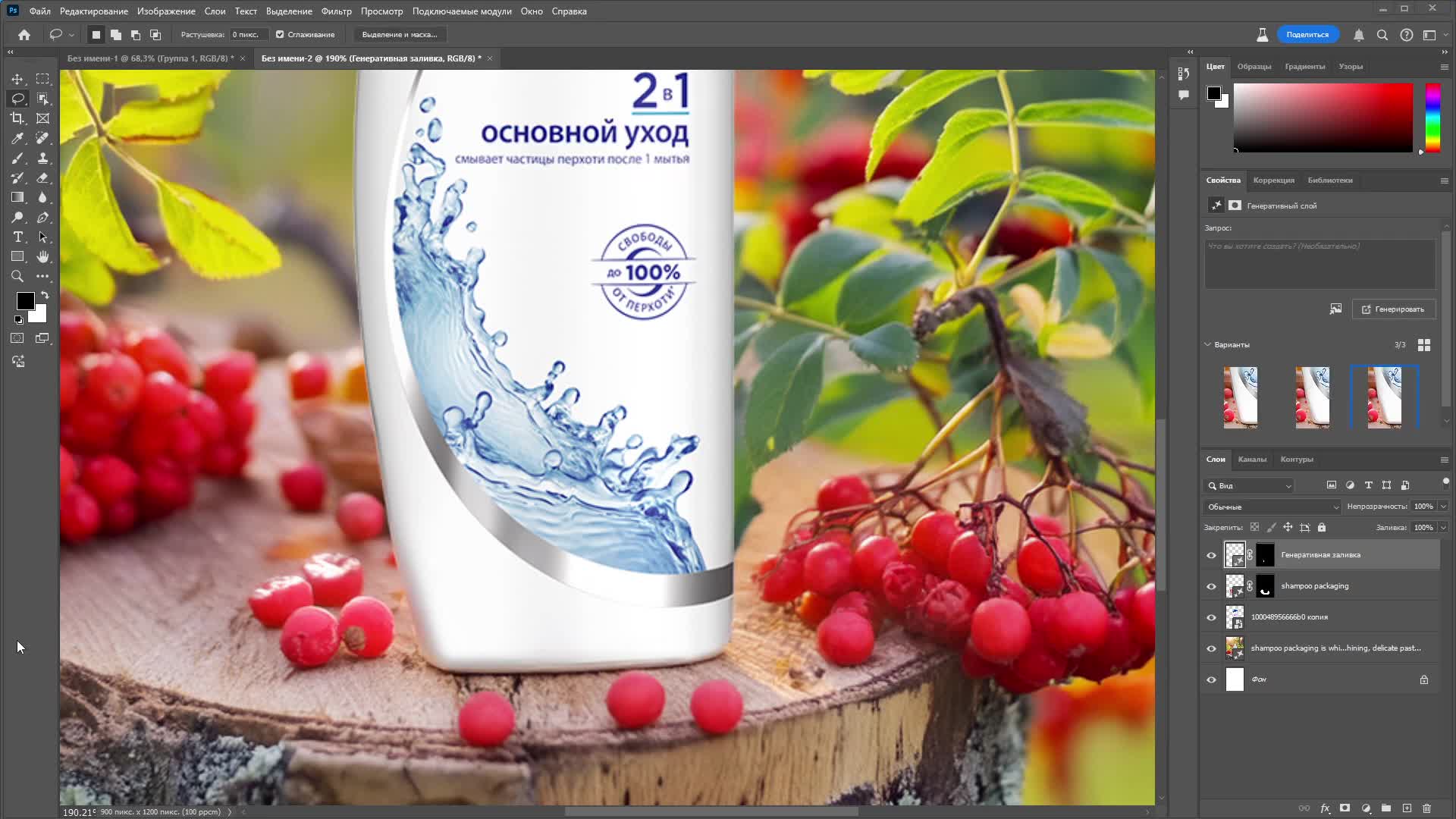1456x819 pixels.
Task: Click the delete layer trash icon
Action: coord(1426,808)
